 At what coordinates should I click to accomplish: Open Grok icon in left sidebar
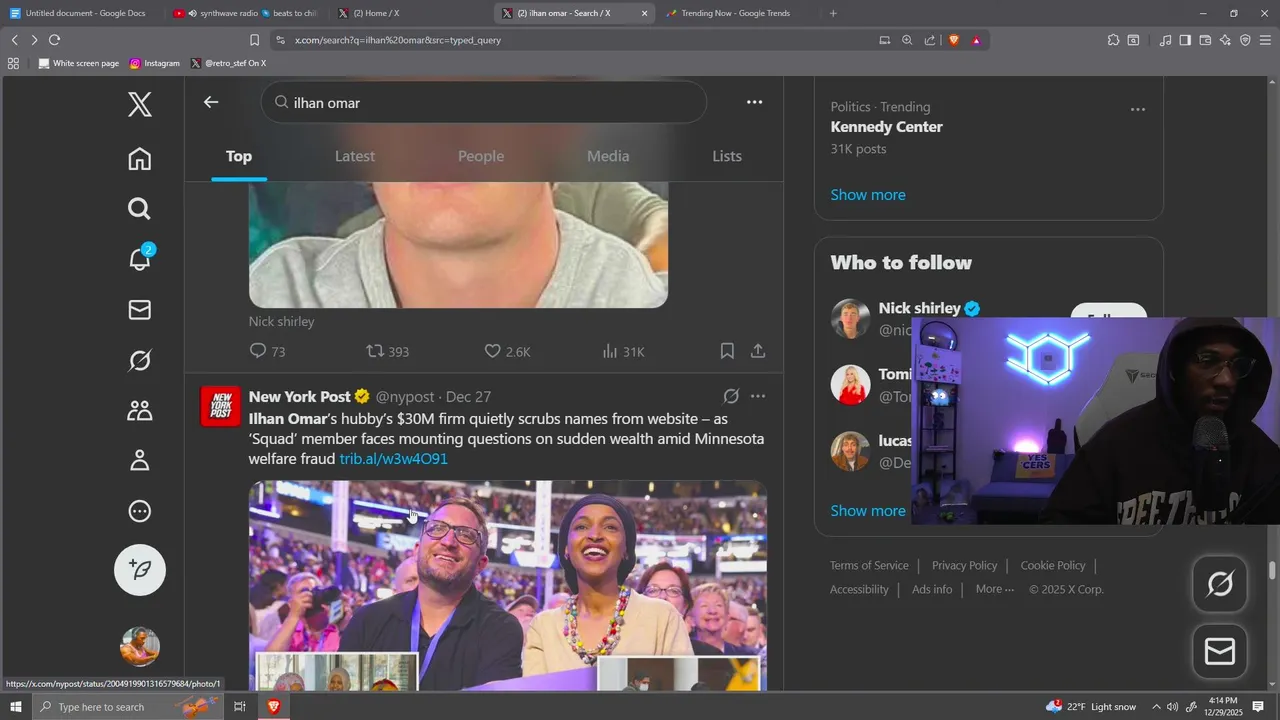click(x=140, y=360)
